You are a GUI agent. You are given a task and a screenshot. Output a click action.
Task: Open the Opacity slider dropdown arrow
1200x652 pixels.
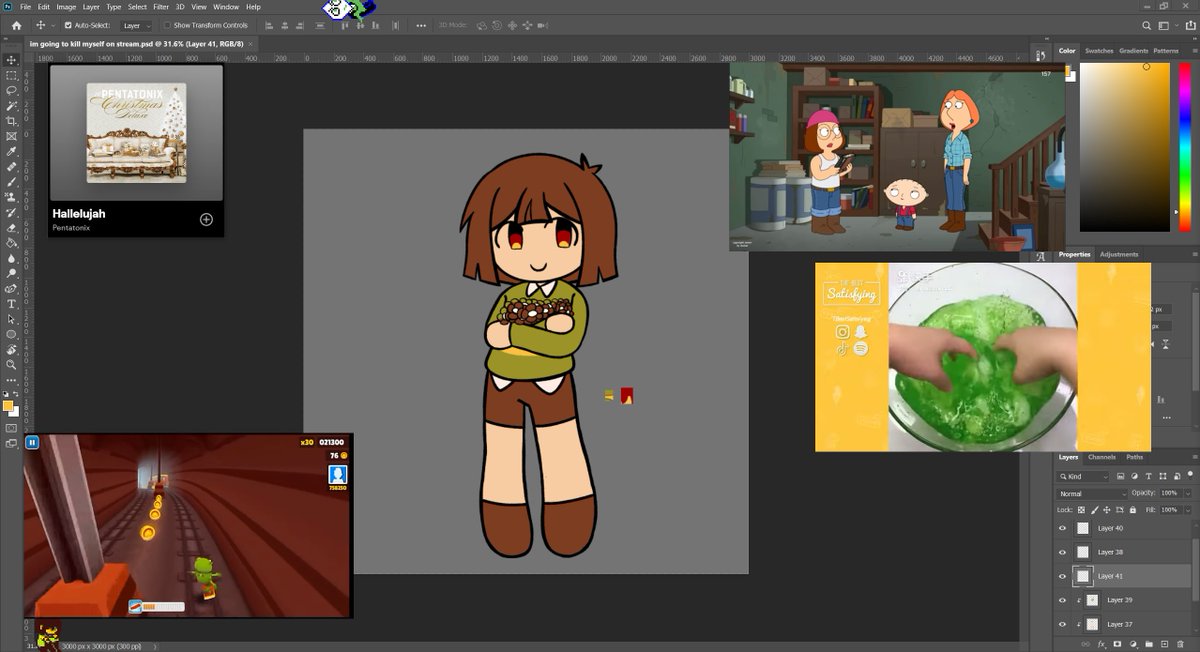point(1189,493)
